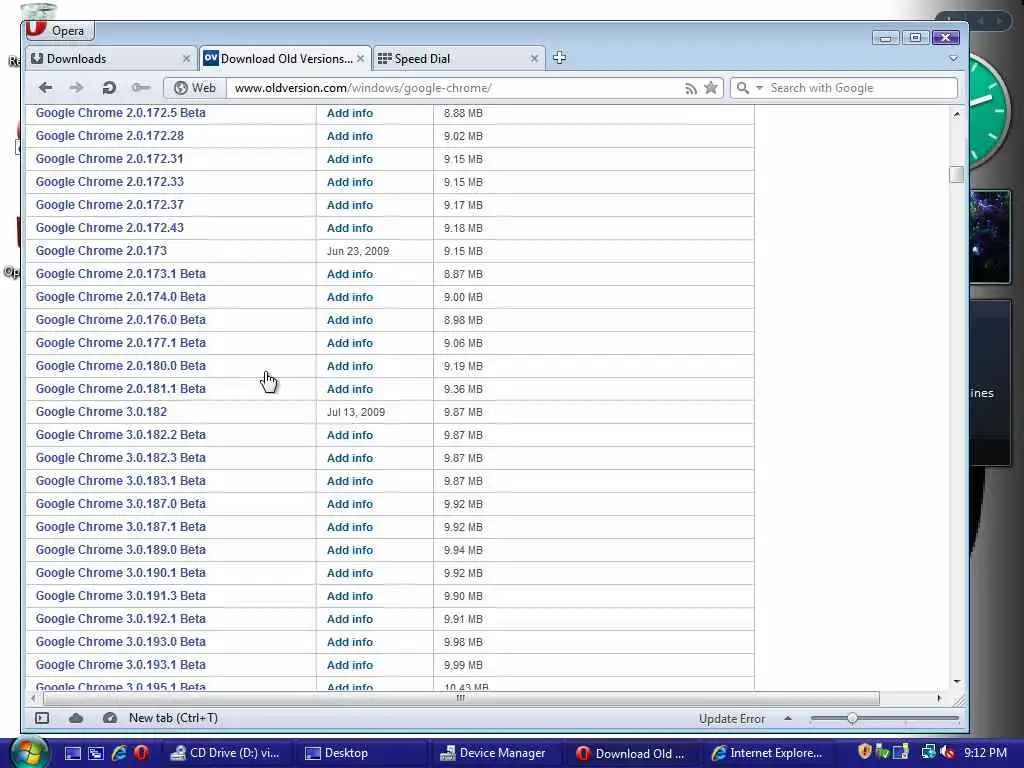Switch to Internet Explorer taskbar button

pos(767,753)
